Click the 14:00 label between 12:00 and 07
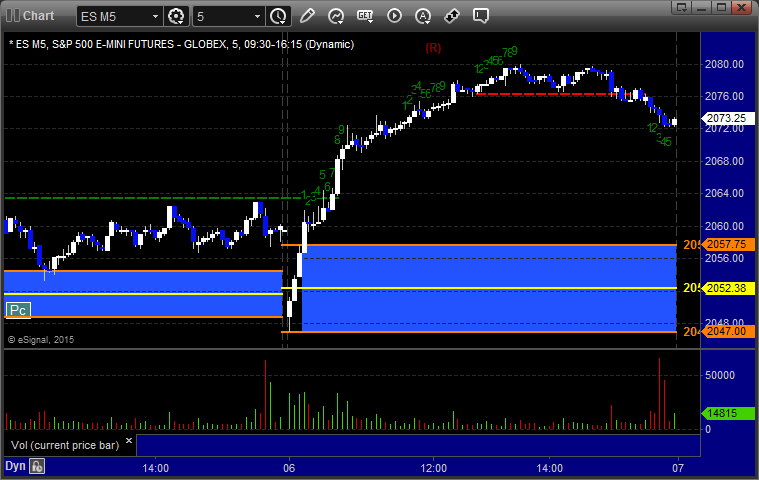 click(x=549, y=468)
